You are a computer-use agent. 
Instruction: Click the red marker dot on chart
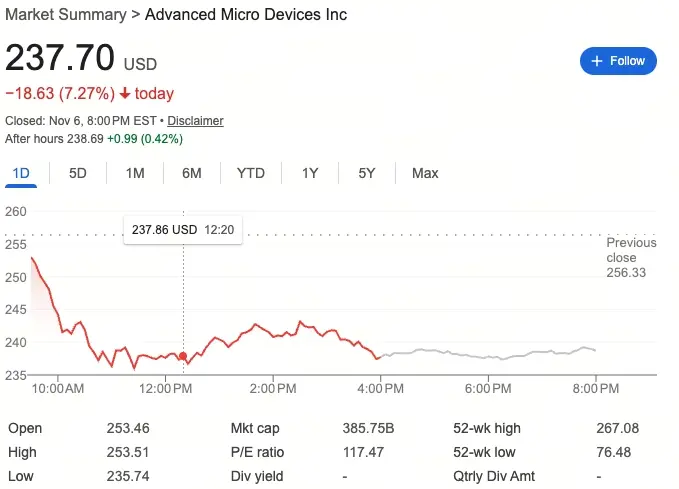(183, 355)
